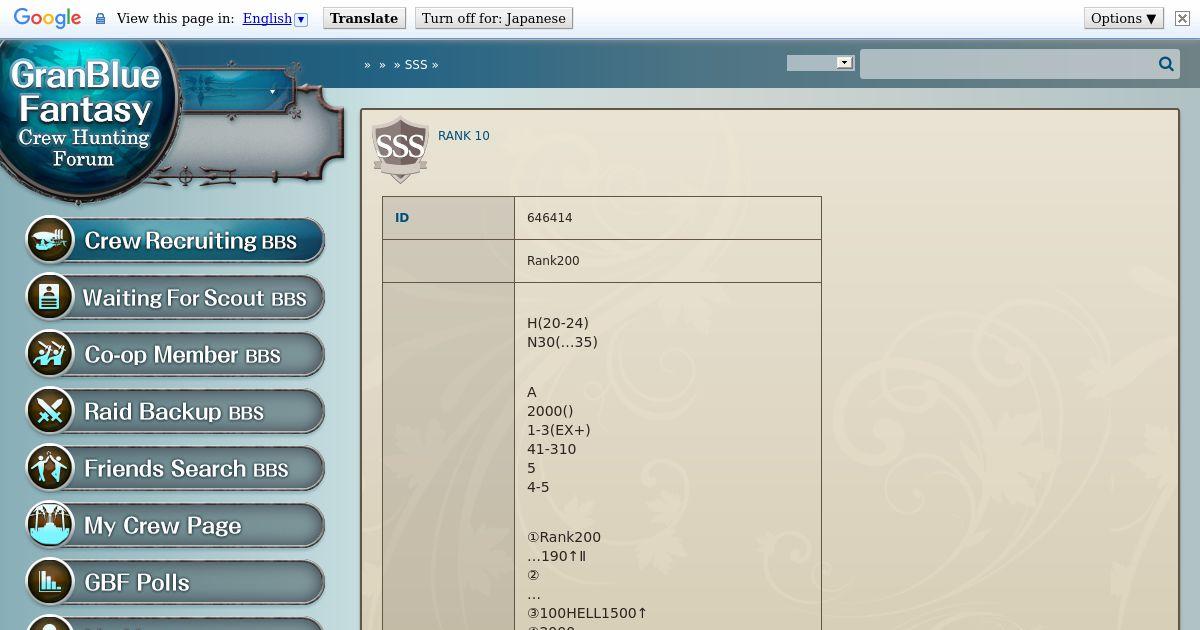
Task: Click the SSS breadcrumb link
Action: point(416,64)
